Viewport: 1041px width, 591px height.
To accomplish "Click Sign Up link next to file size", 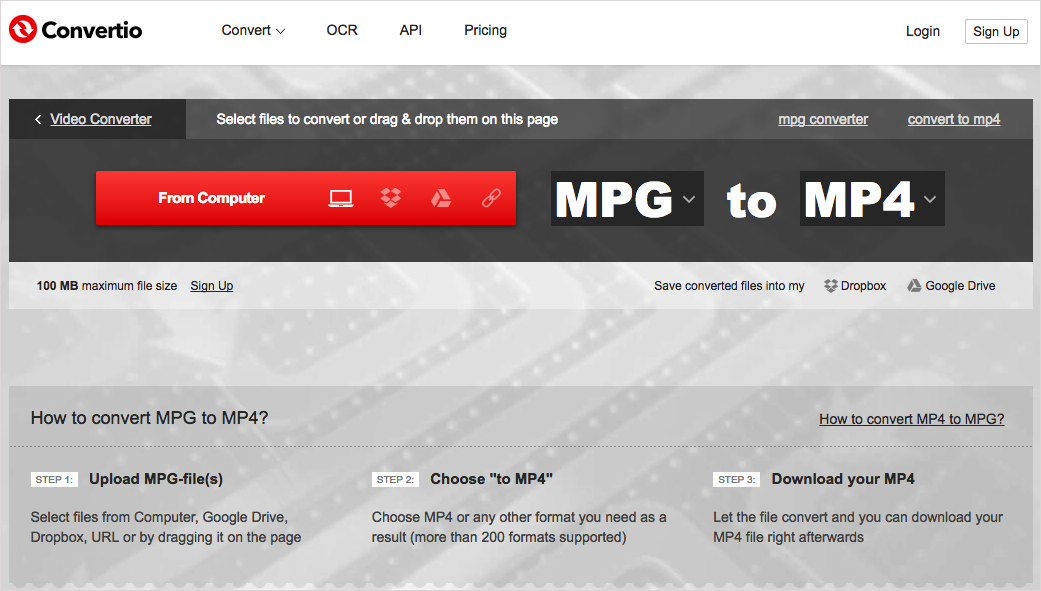I will click(x=212, y=286).
